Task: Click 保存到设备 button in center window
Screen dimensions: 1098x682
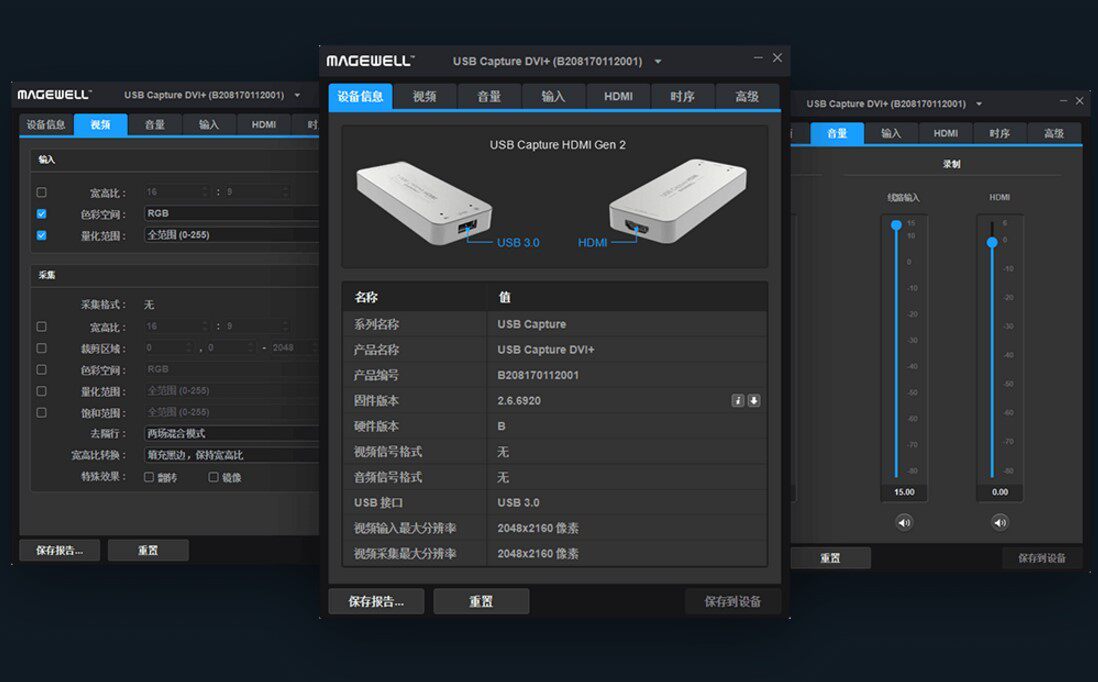Action: [732, 601]
